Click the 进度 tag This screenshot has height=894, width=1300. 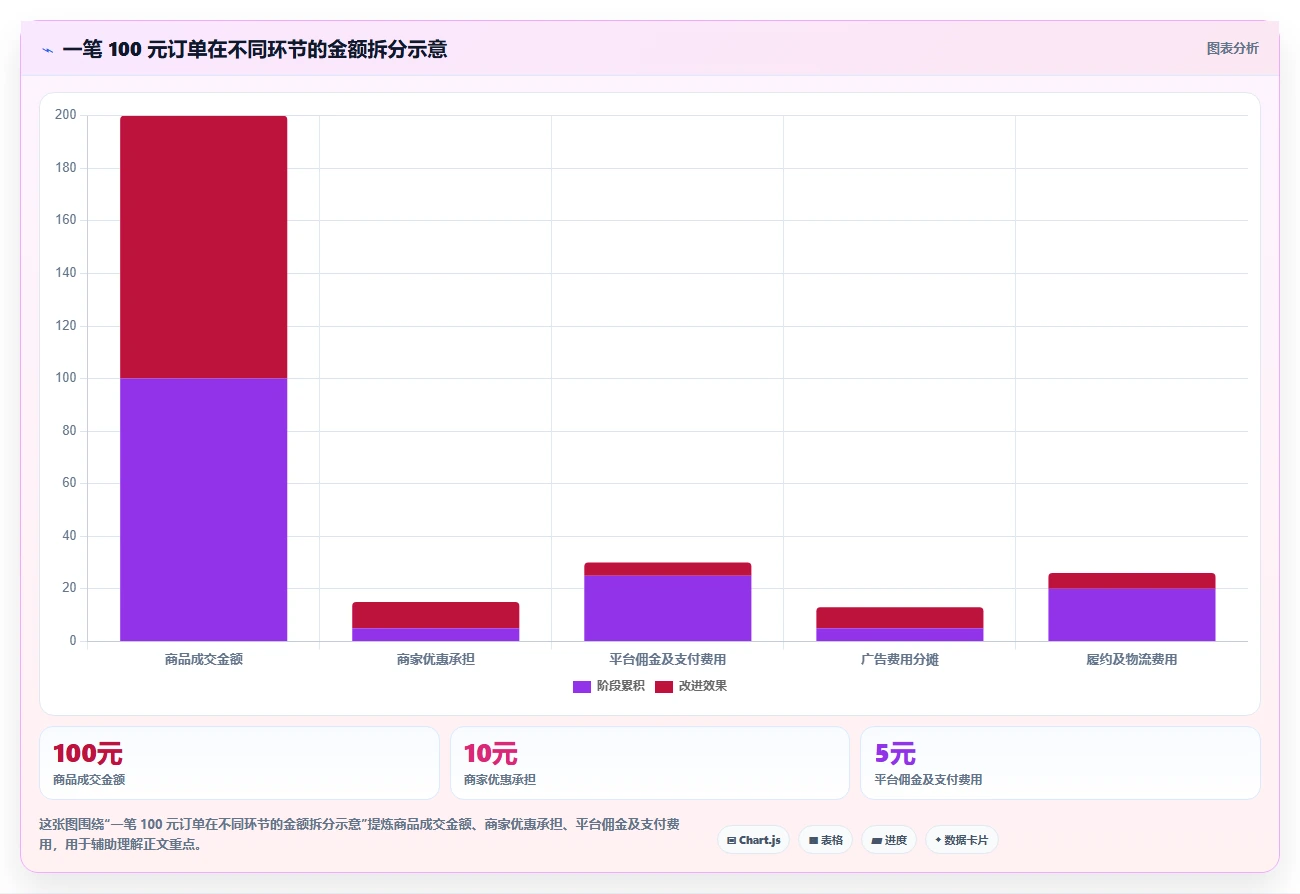(x=889, y=840)
